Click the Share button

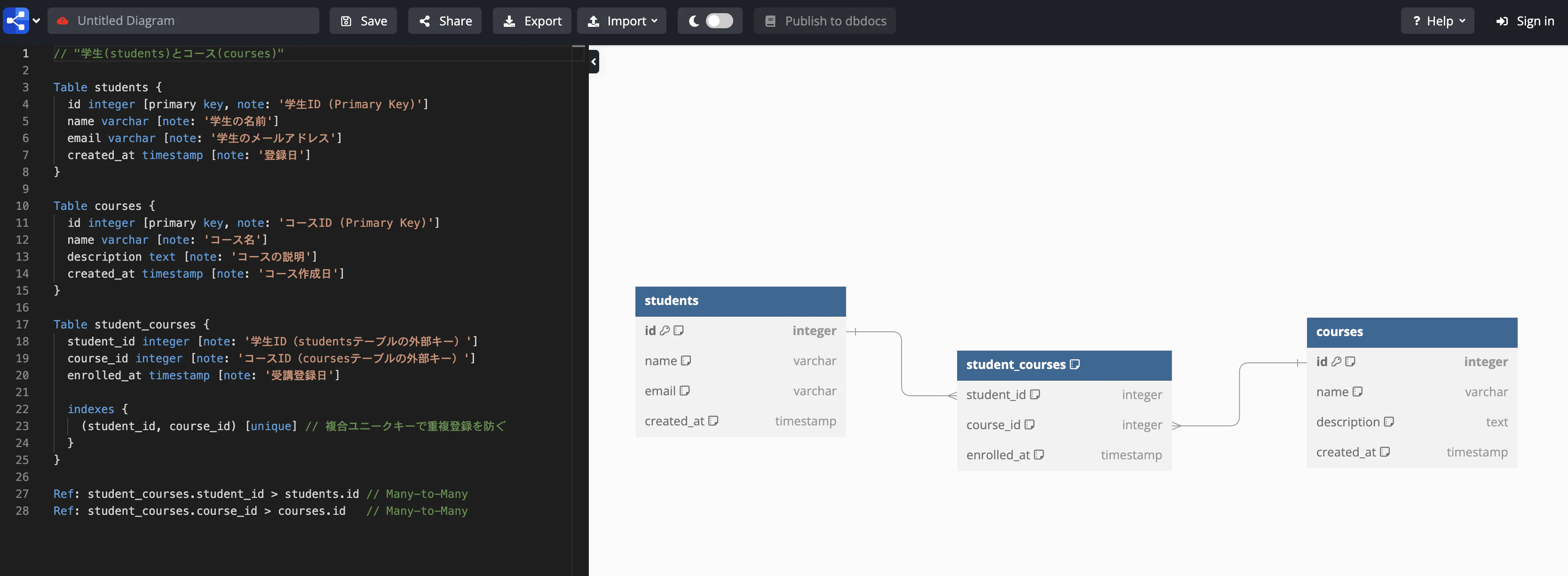pos(444,21)
